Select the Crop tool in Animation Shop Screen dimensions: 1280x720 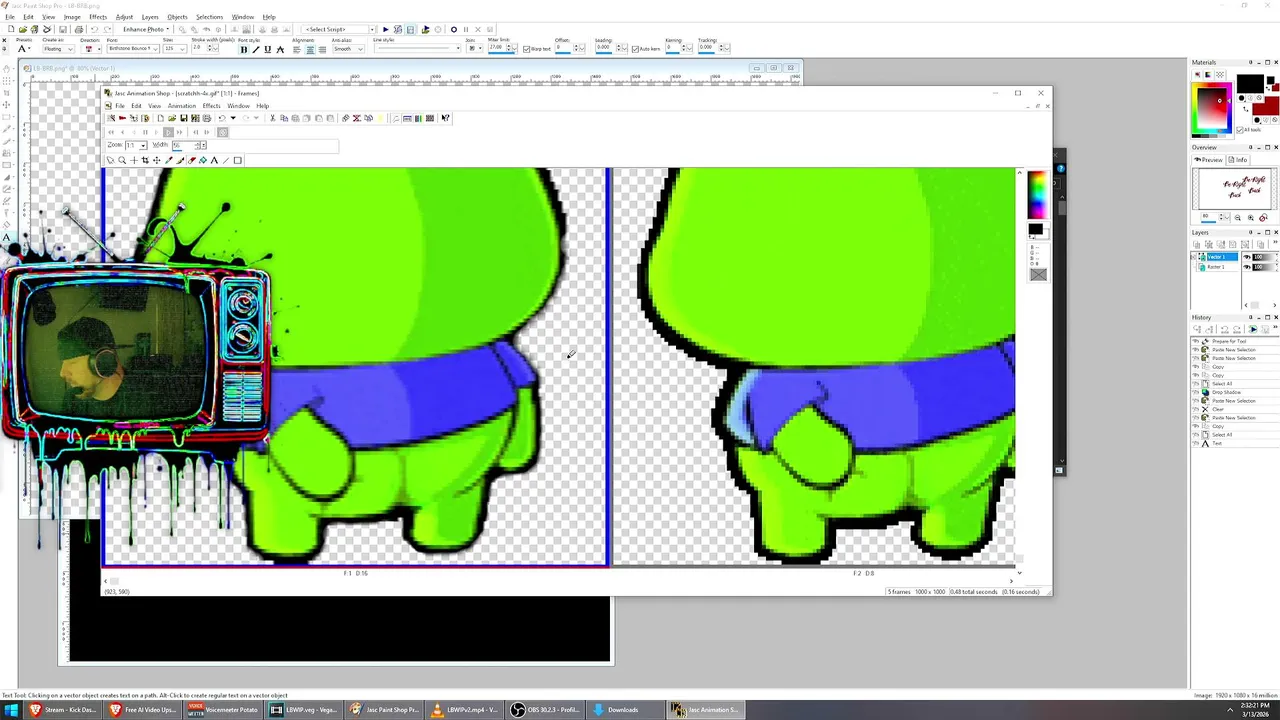[145, 160]
